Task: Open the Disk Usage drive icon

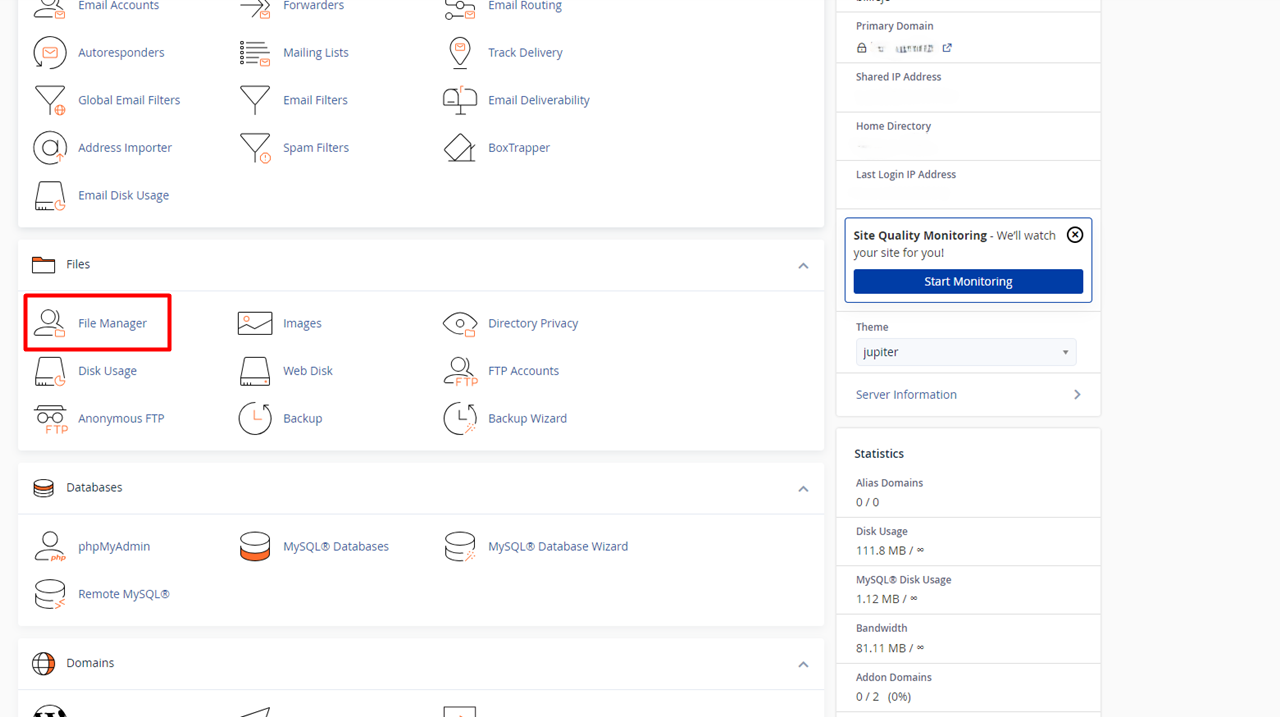Action: tap(50, 371)
